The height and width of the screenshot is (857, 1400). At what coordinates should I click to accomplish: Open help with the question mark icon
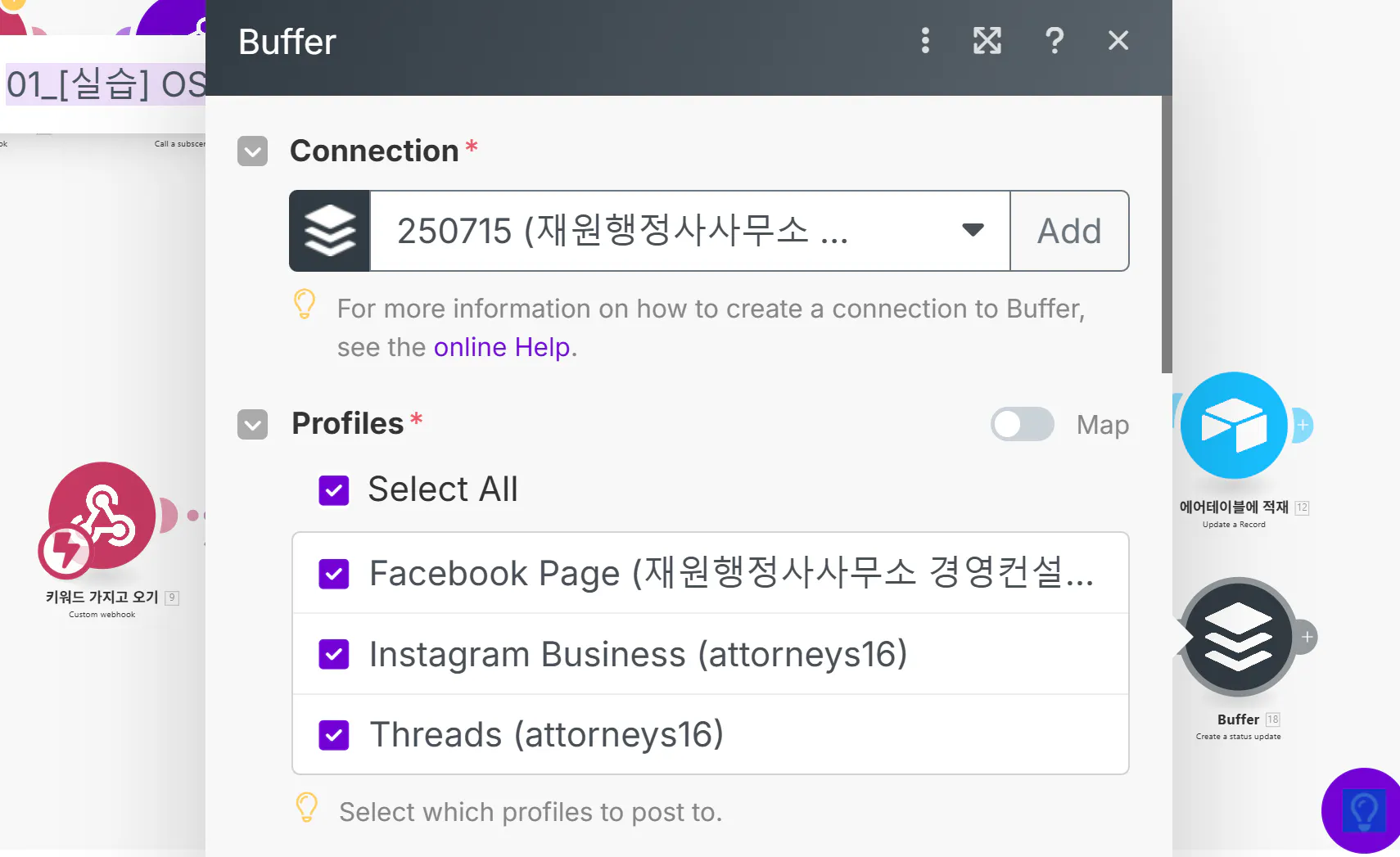click(1055, 40)
